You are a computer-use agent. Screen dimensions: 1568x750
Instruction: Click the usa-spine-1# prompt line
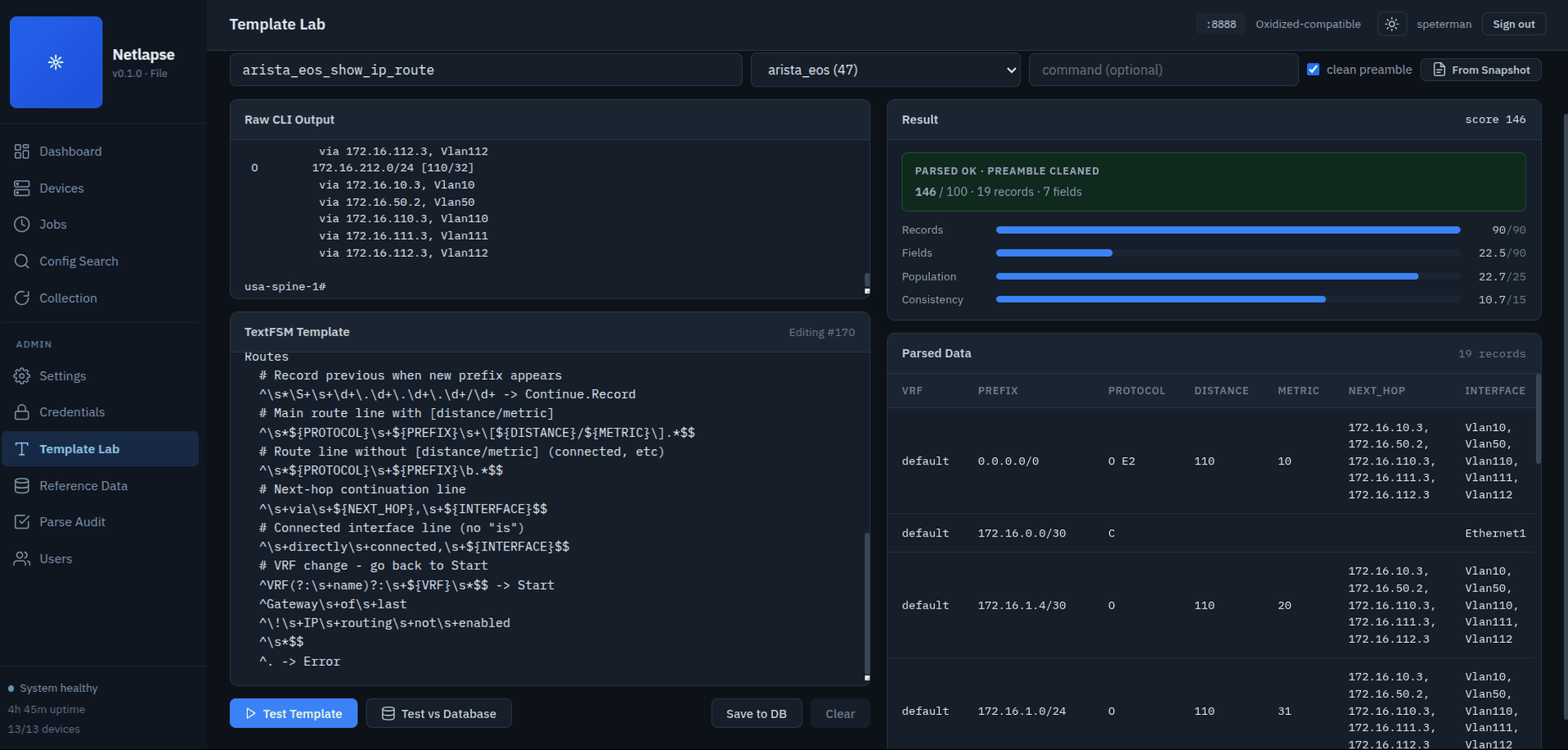click(285, 287)
